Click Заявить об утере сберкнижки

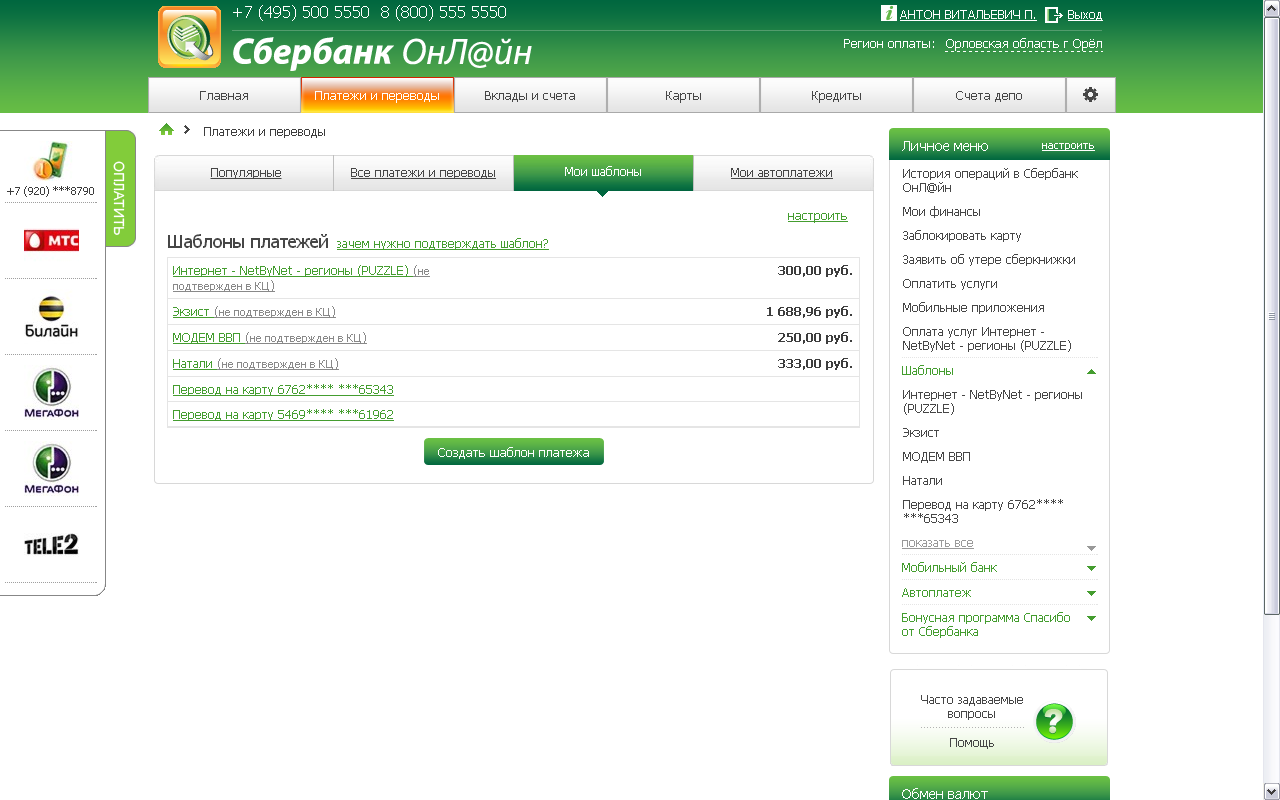989,260
